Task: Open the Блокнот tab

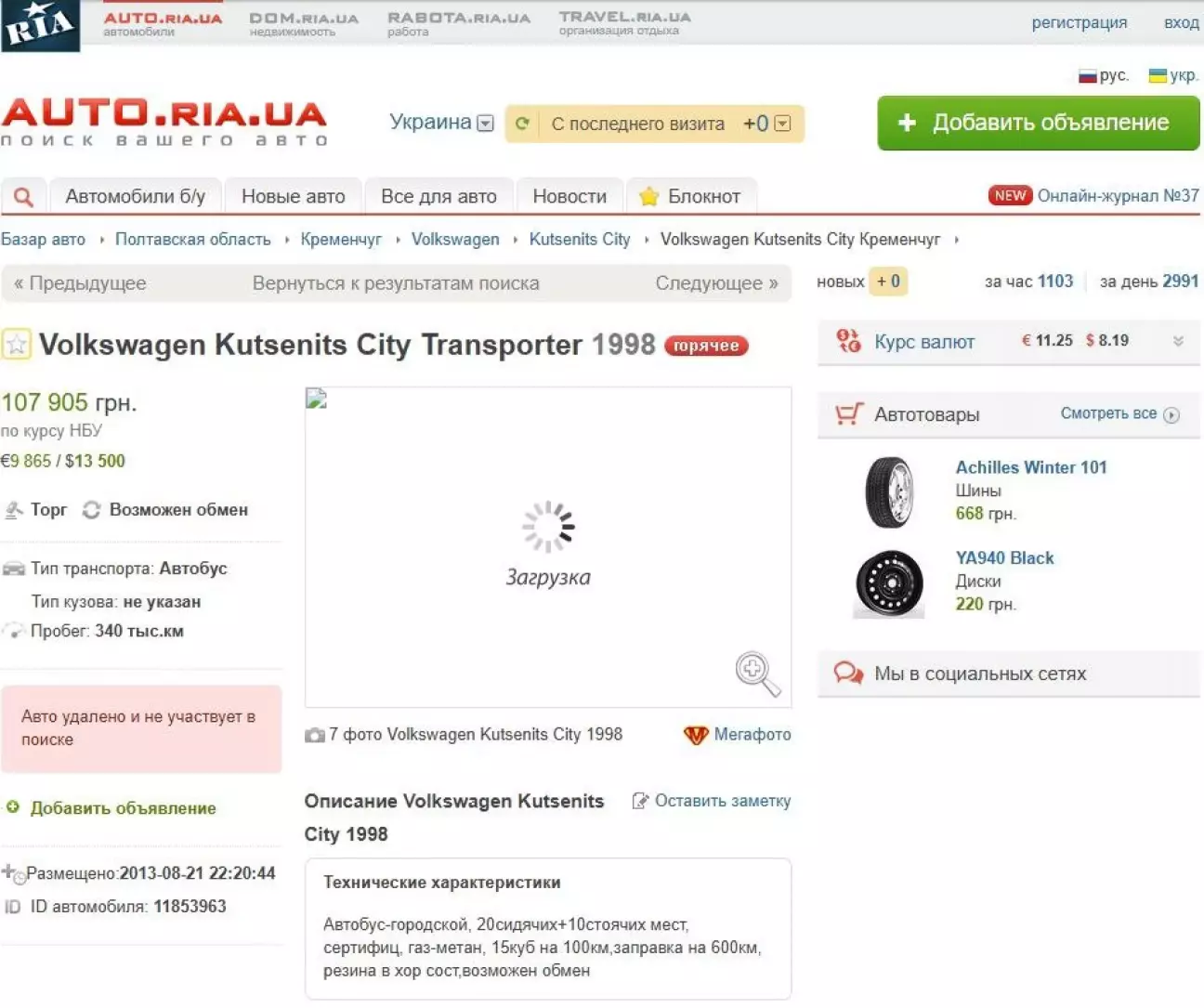Action: pos(691,197)
